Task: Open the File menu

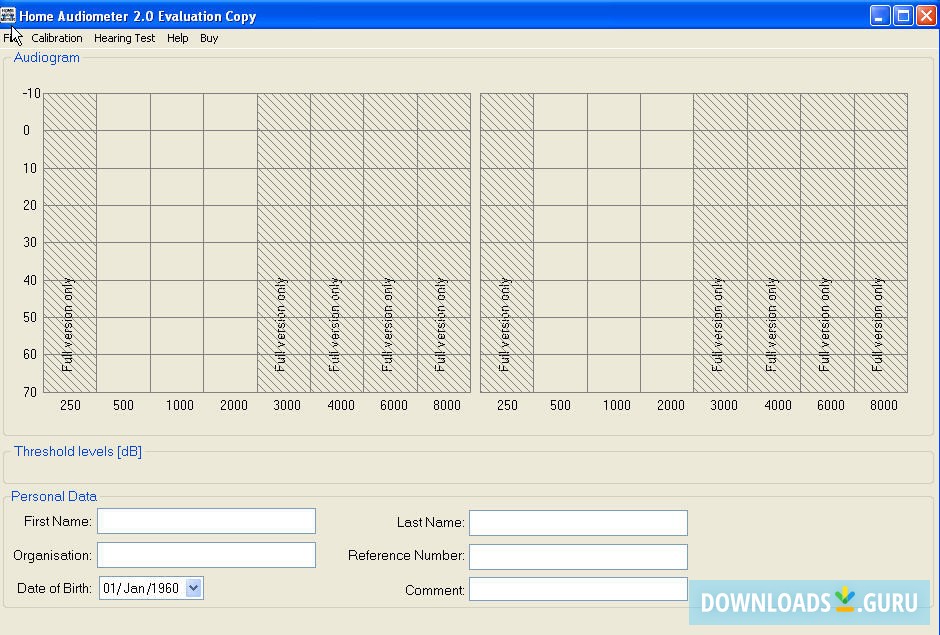Action: click(14, 38)
